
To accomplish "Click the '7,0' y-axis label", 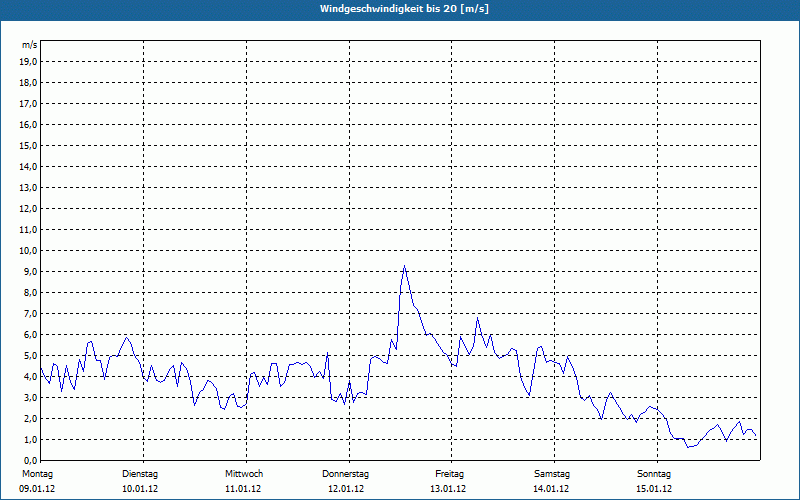I will coord(30,314).
